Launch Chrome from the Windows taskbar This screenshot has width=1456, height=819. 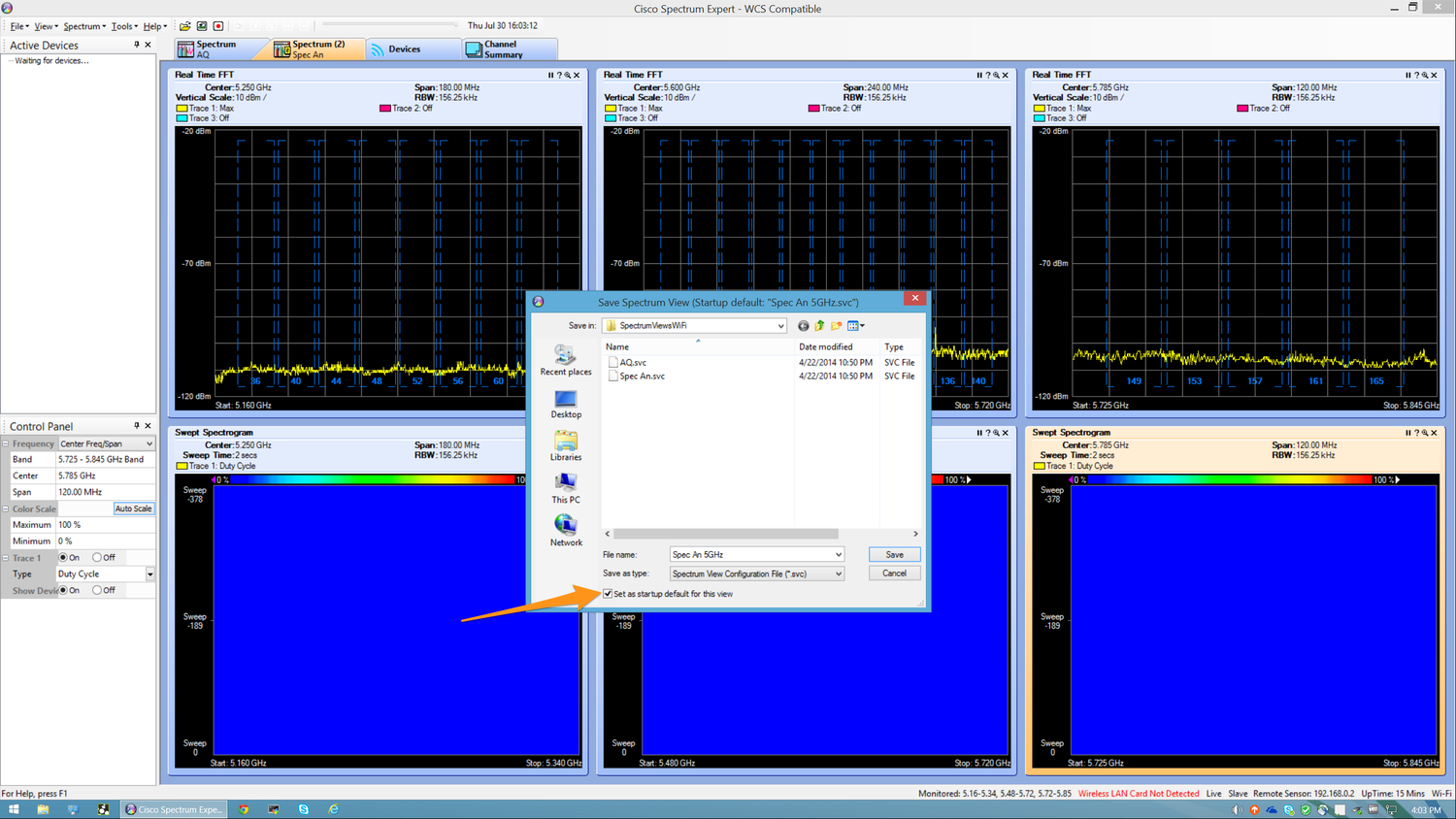pyautogui.click(x=244, y=809)
